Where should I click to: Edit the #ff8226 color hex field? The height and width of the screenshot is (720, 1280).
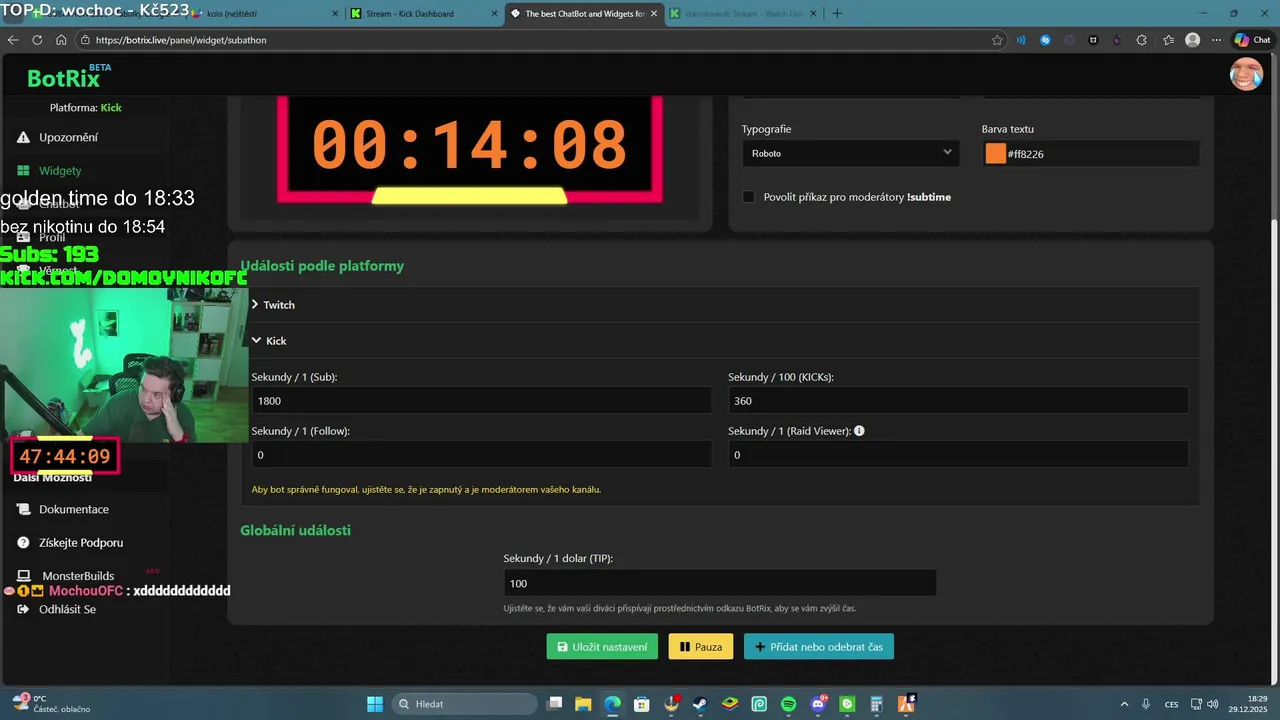pos(1100,154)
